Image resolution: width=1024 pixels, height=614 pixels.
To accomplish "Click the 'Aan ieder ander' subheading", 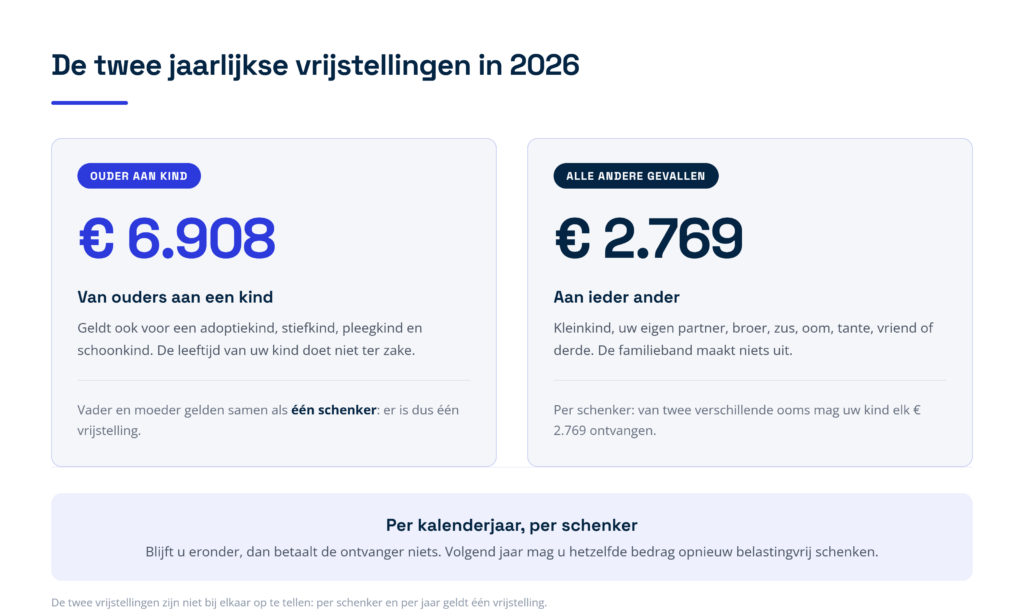I will (616, 297).
